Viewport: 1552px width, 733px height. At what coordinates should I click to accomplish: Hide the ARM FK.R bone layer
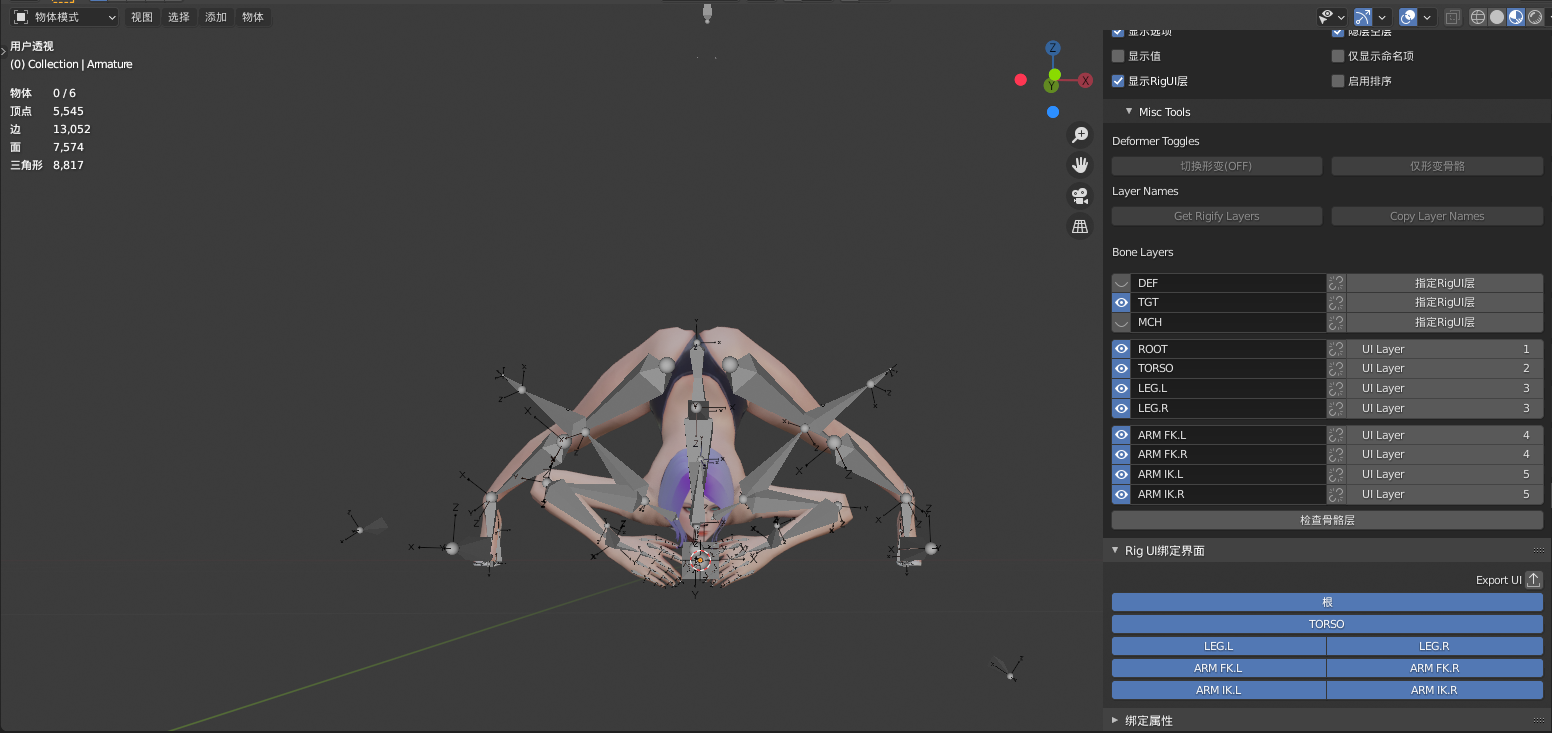click(1121, 454)
